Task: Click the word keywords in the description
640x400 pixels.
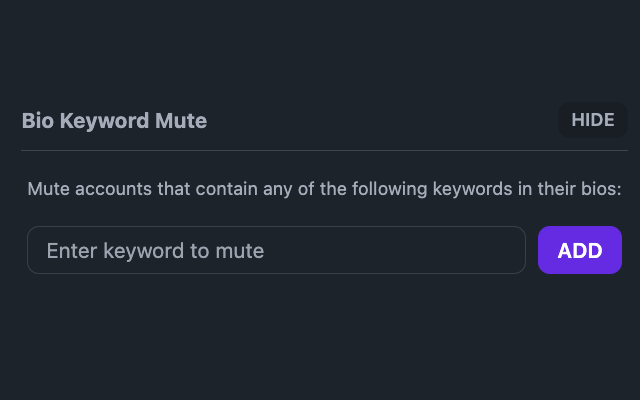Action: pyautogui.click(x=472, y=189)
